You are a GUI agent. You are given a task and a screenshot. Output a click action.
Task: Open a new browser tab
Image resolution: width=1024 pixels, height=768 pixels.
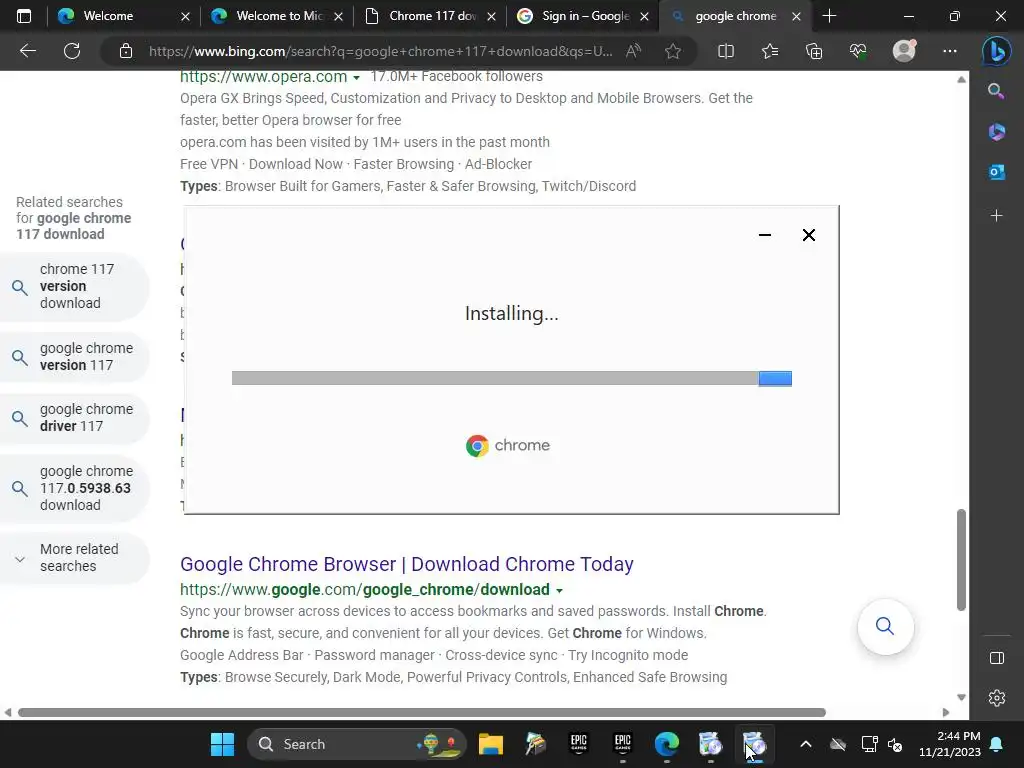(829, 16)
